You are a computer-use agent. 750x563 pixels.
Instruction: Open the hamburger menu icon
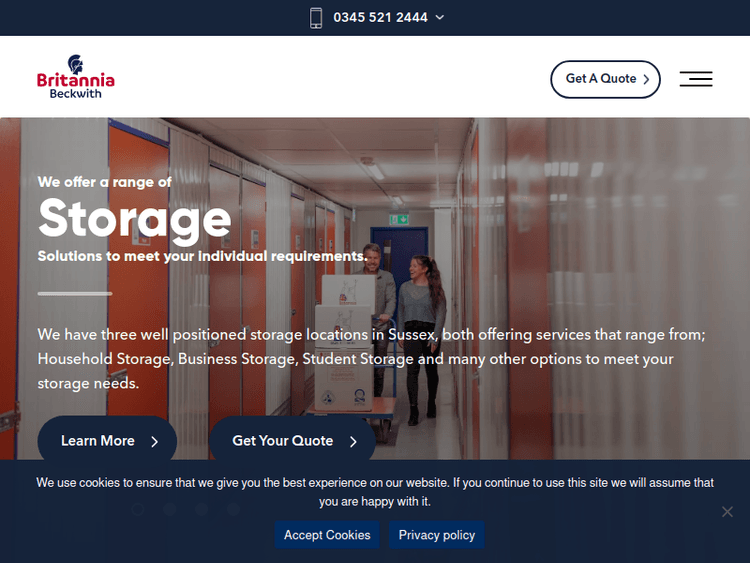(x=696, y=79)
